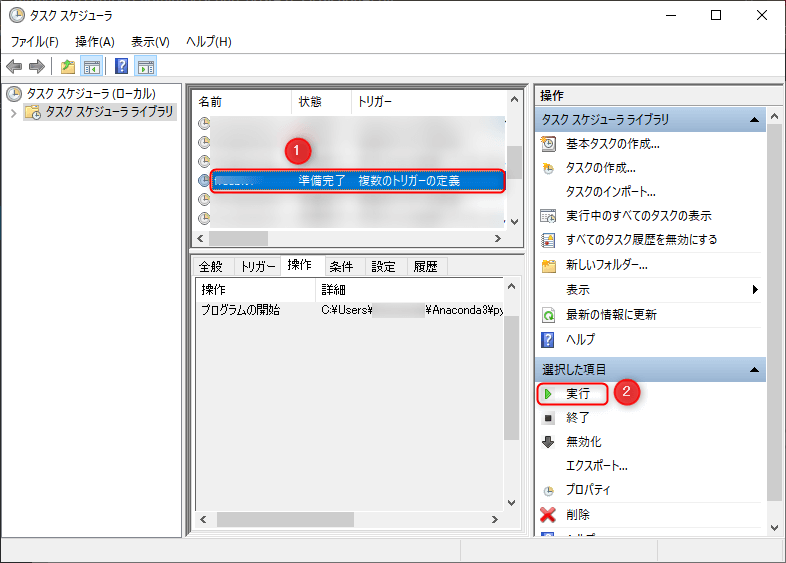Click 最新の情報に更新 action

pos(611,314)
